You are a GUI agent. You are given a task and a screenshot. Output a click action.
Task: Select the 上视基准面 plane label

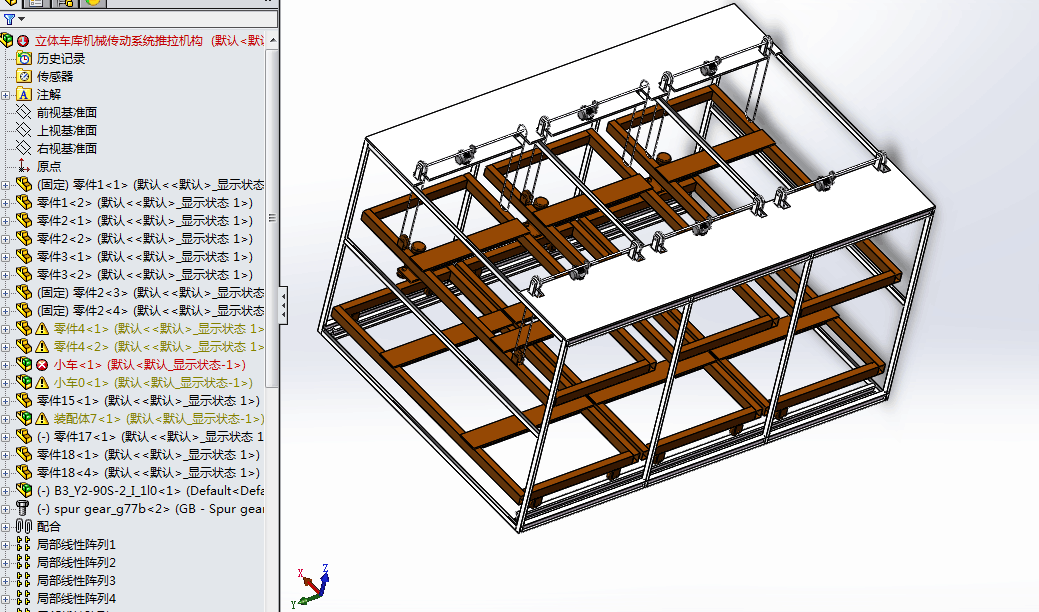(67, 130)
